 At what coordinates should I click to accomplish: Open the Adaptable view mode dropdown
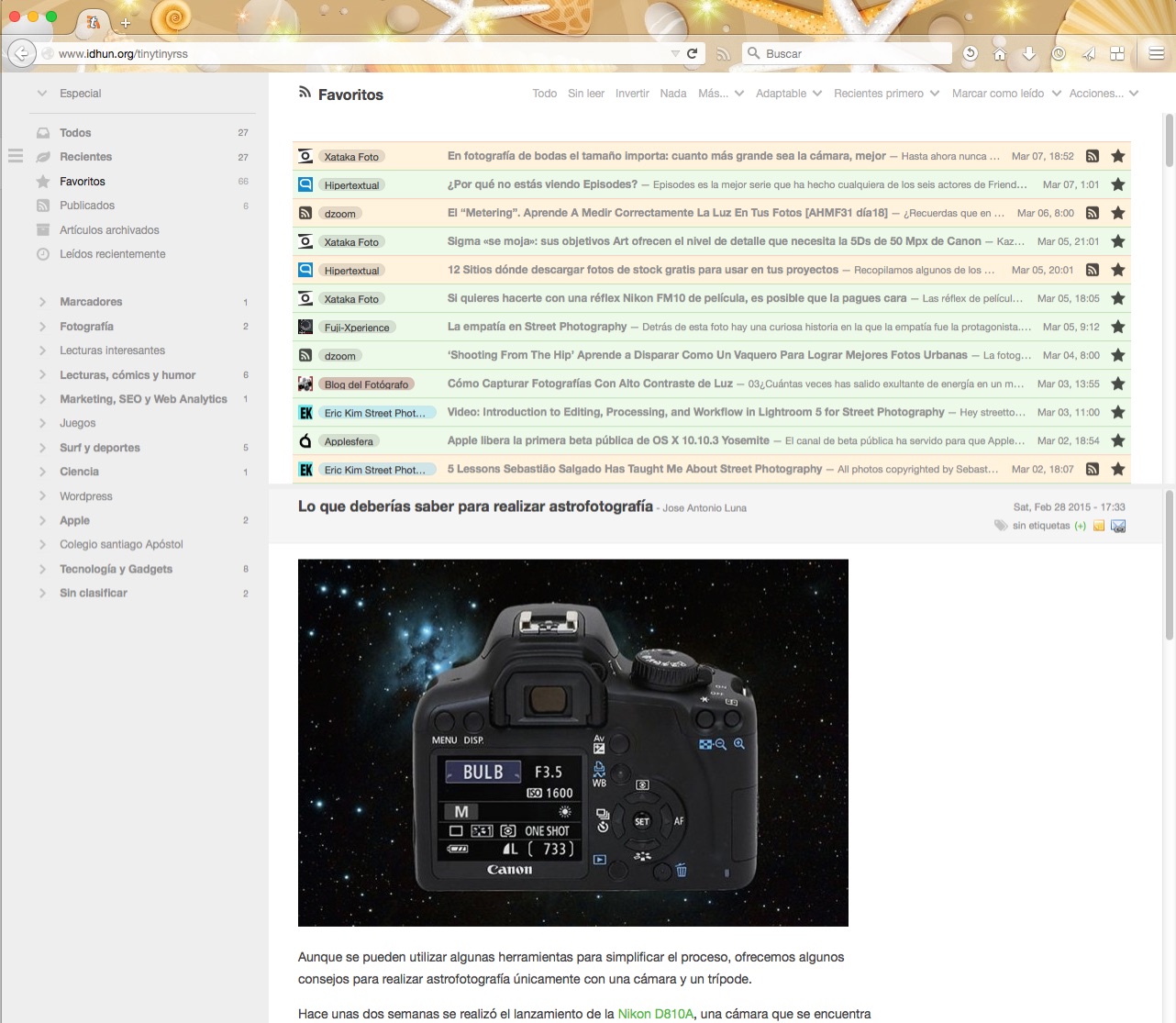pos(789,94)
